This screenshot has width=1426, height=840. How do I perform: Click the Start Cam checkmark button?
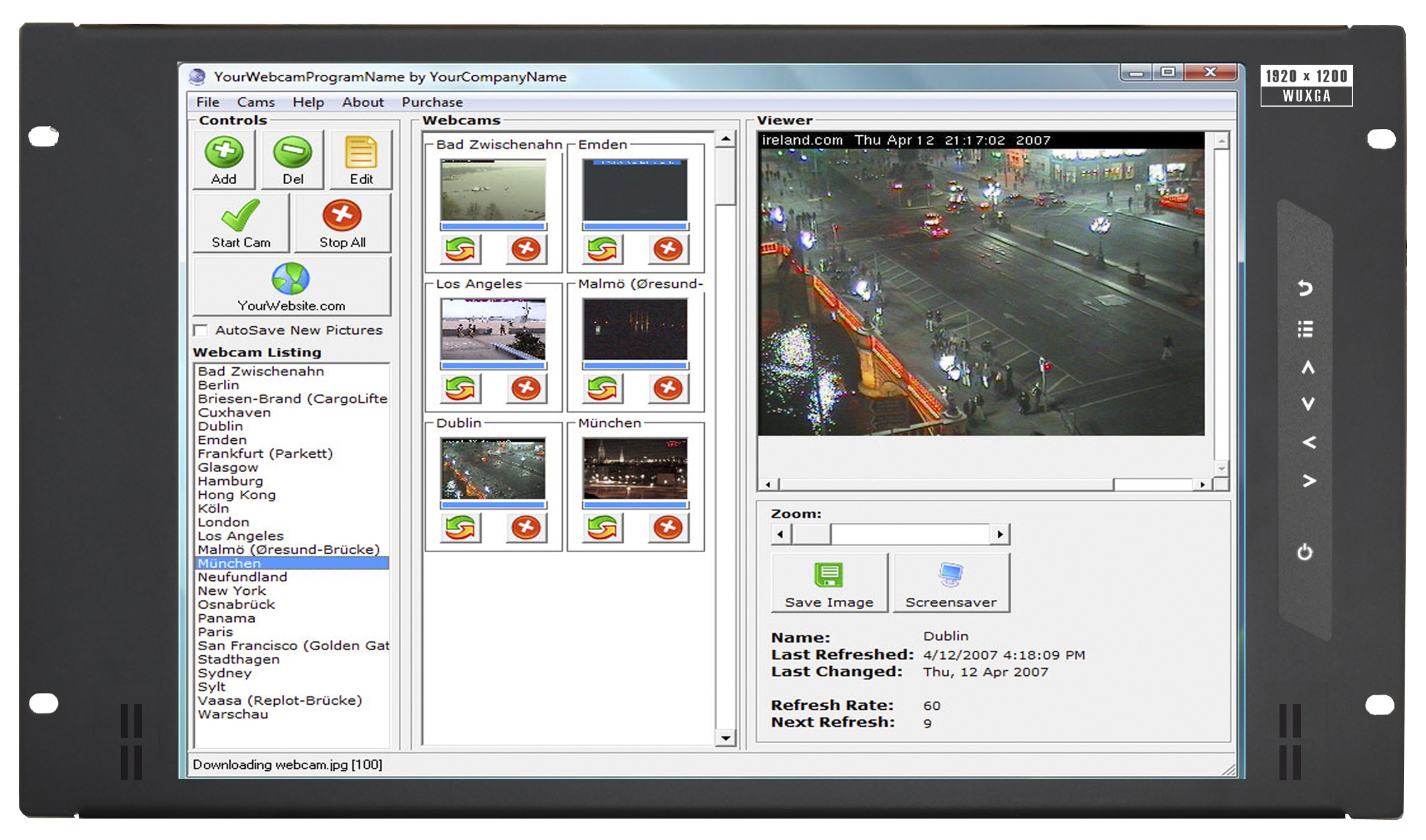click(241, 223)
